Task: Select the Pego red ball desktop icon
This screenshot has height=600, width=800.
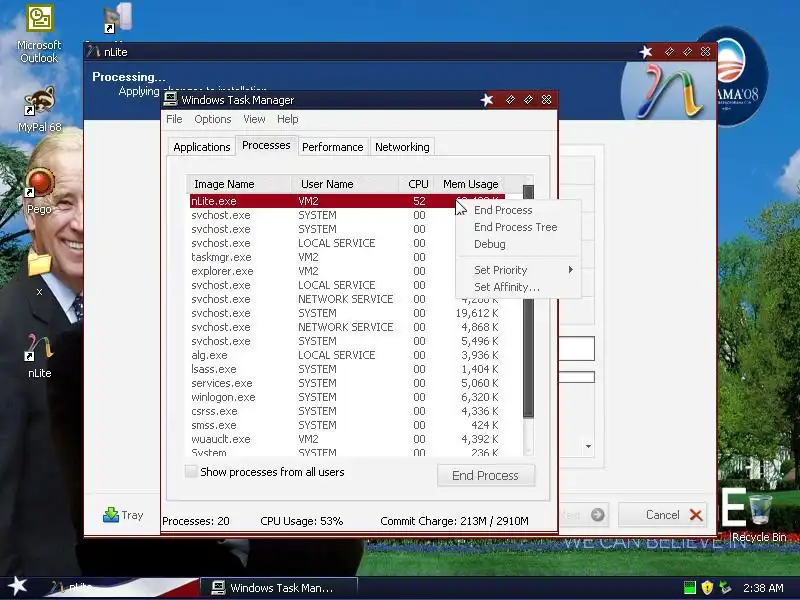Action: coord(39,191)
